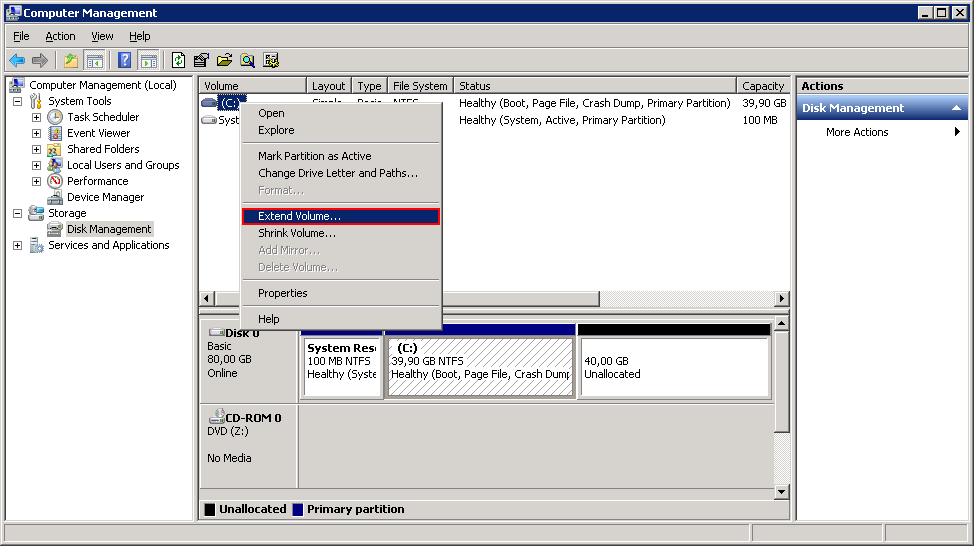Screen dimensions: 974x546
Task: Choose Shrink Volume... from context menu
Action: coord(341,233)
